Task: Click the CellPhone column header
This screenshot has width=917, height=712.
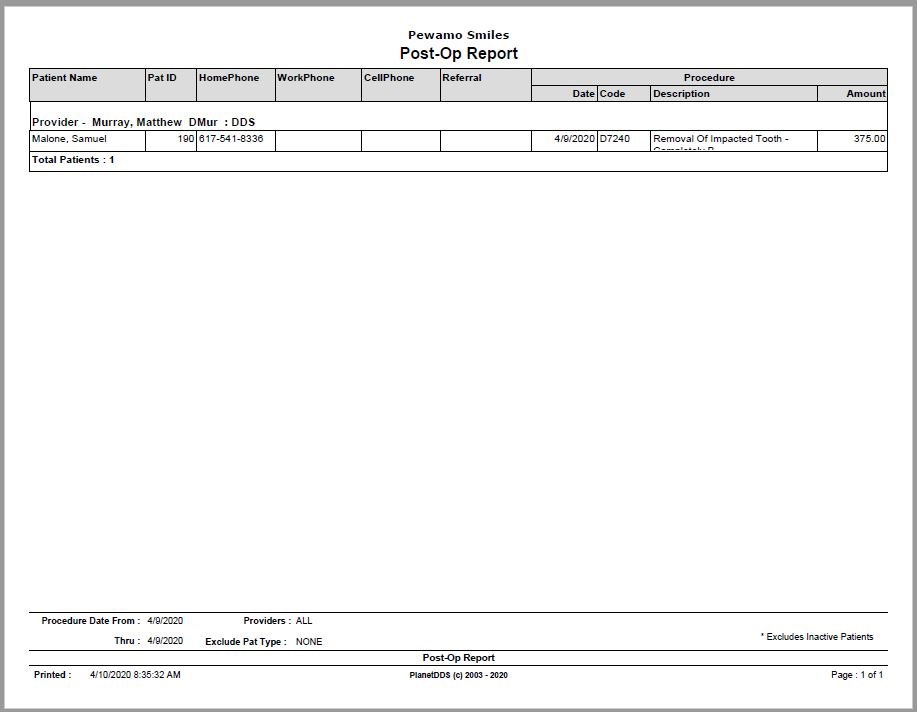Action: click(389, 78)
